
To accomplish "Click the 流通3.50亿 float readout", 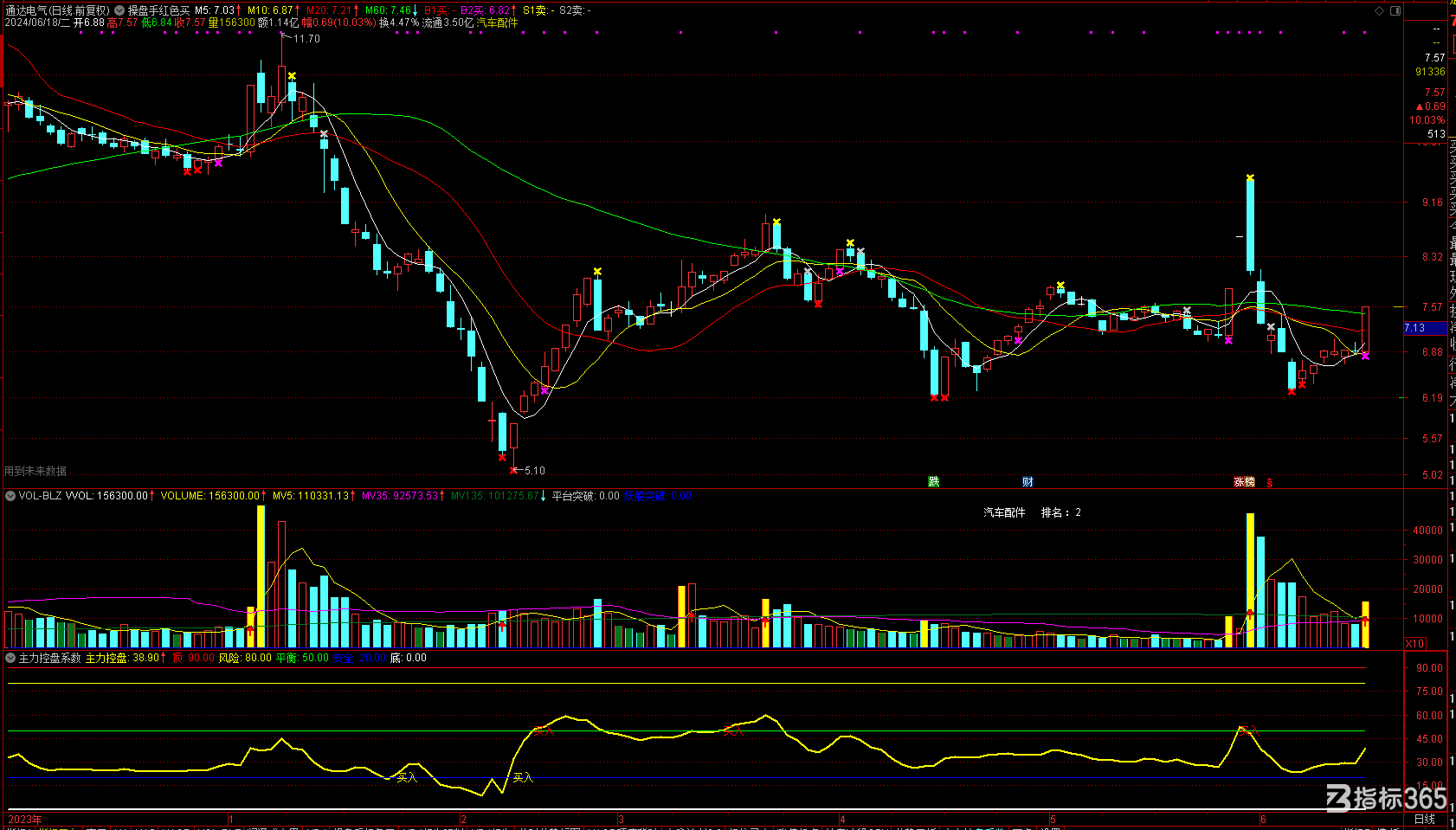I will coord(448,23).
